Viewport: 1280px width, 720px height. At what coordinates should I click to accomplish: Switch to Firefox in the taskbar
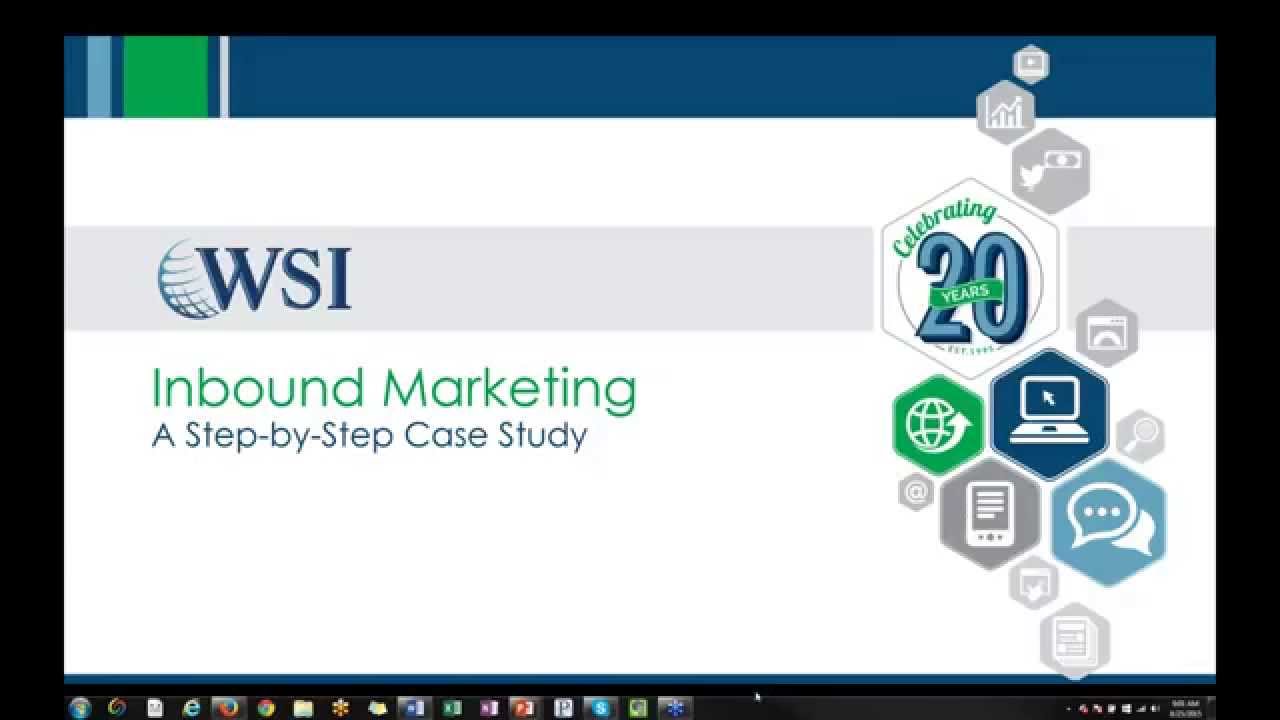(228, 708)
